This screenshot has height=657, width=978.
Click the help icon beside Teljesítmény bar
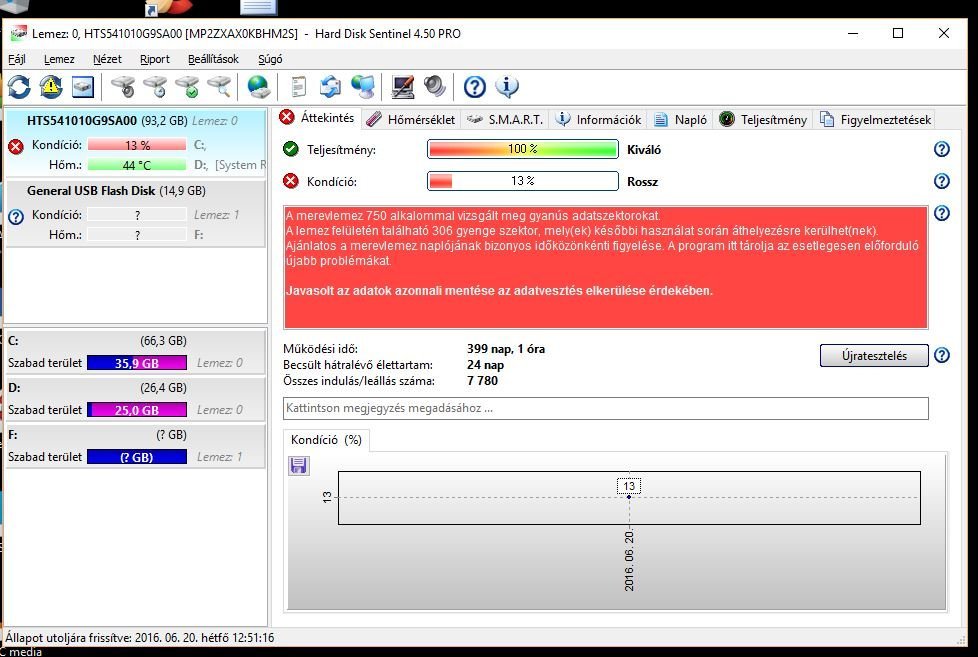942,149
